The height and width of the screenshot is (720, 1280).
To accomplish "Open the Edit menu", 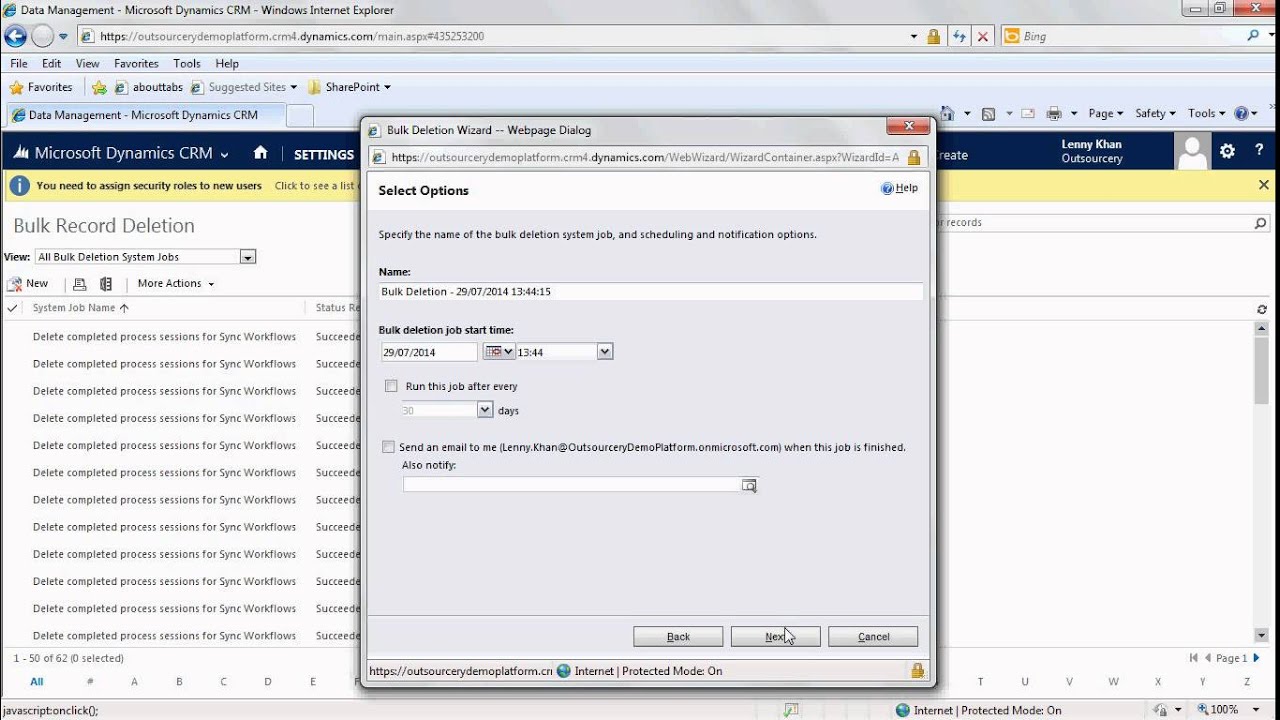I will [x=52, y=63].
